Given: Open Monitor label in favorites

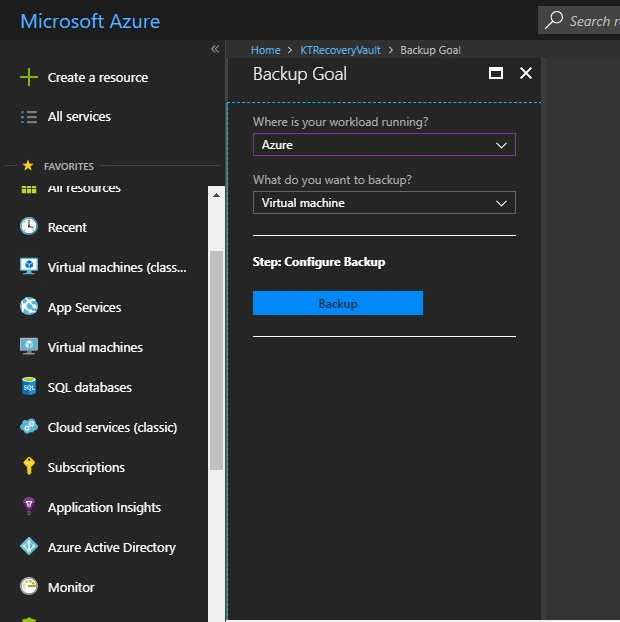Looking at the screenshot, I should click(x=71, y=587).
